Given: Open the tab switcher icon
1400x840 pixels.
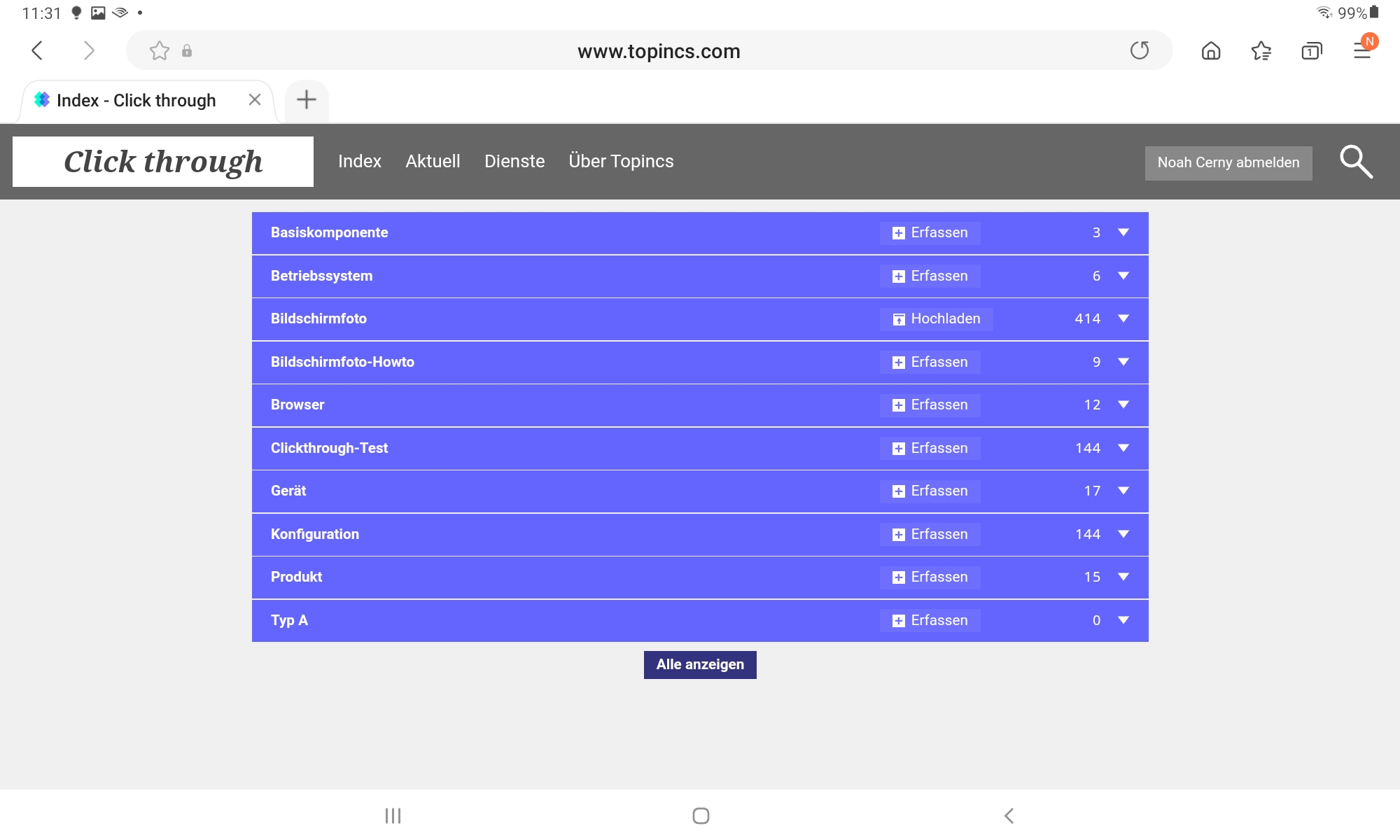Looking at the screenshot, I should [1311, 50].
